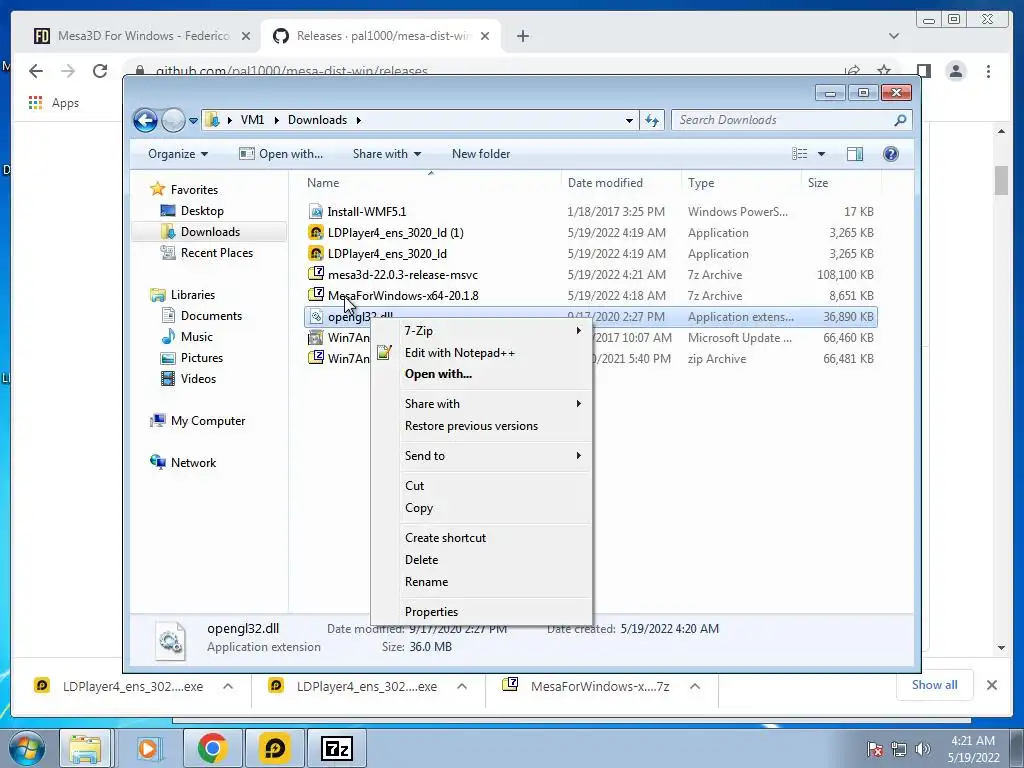Reload the Chrome page
Image resolution: width=1024 pixels, height=768 pixels.
pos(100,71)
